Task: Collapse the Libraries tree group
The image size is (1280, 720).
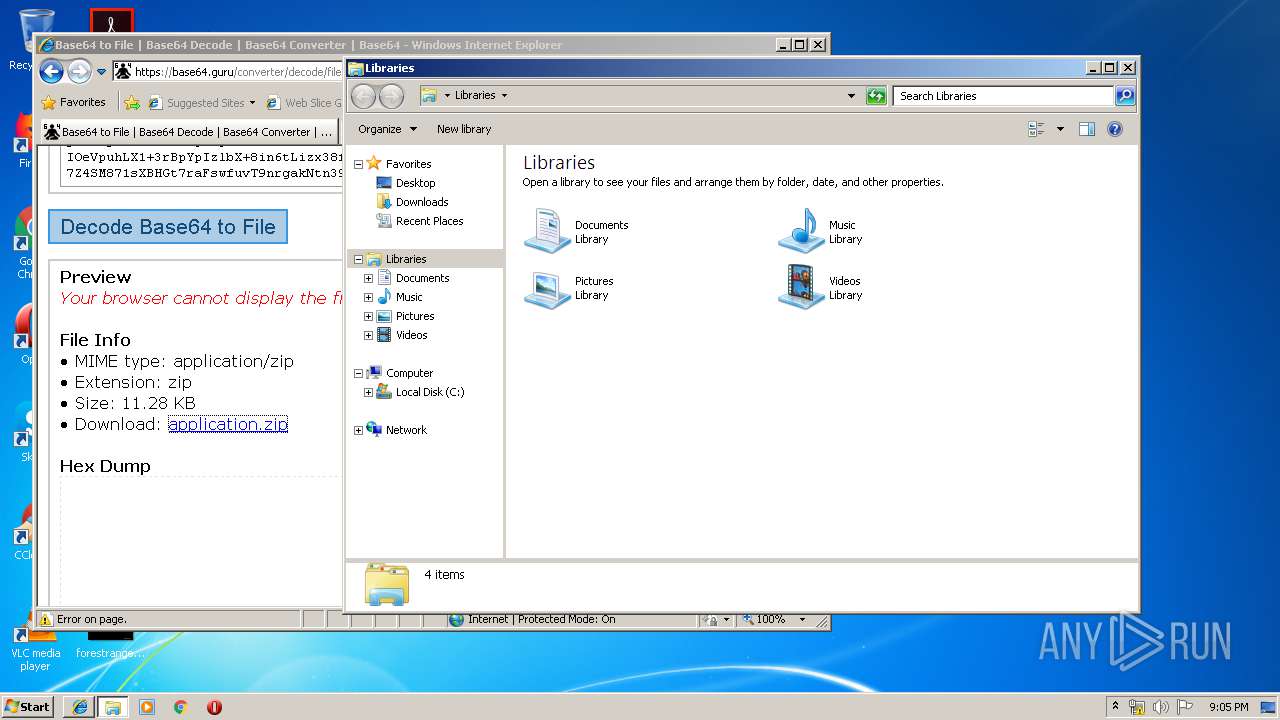Action: coord(358,259)
